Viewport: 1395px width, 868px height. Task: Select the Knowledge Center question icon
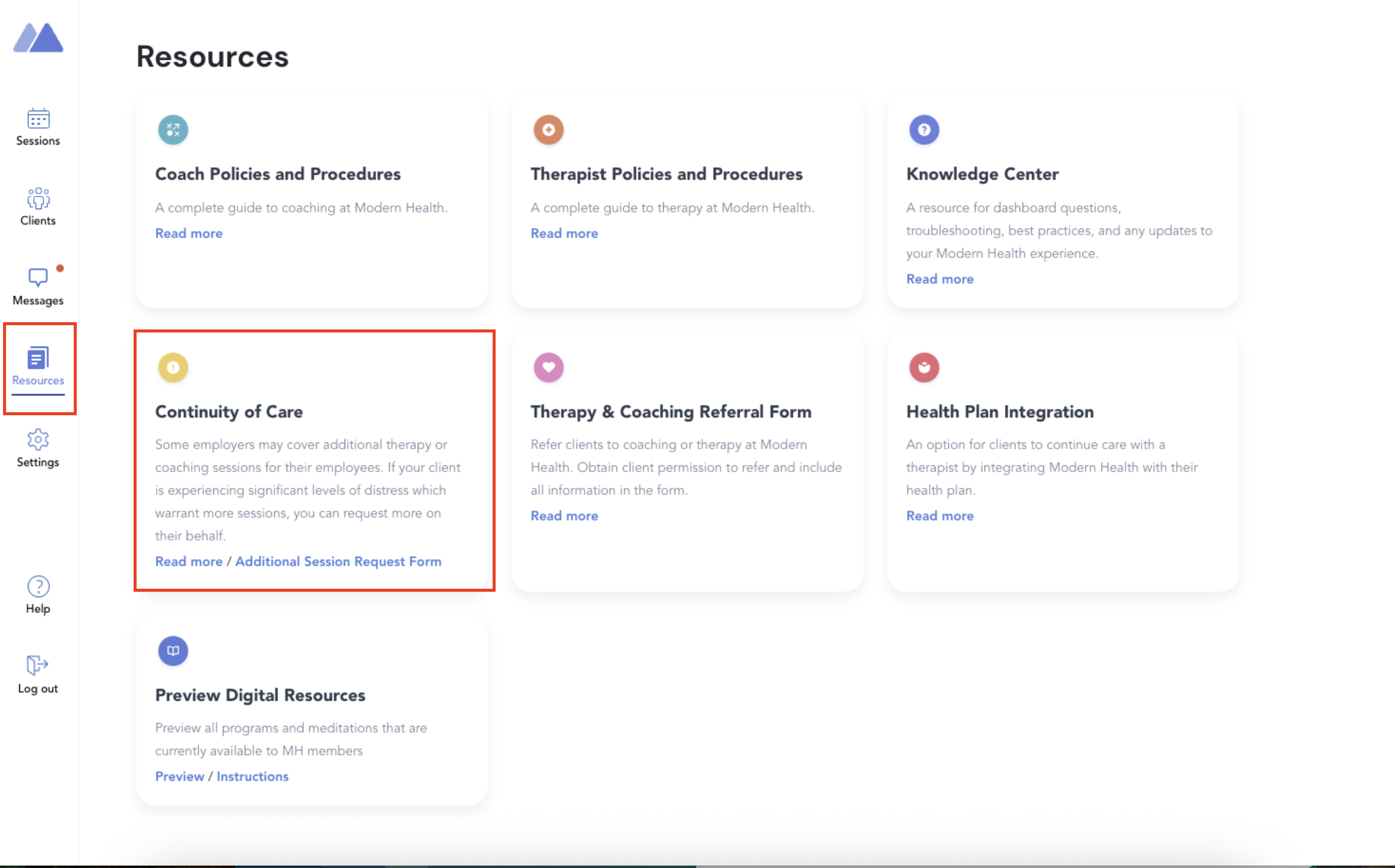(x=924, y=129)
